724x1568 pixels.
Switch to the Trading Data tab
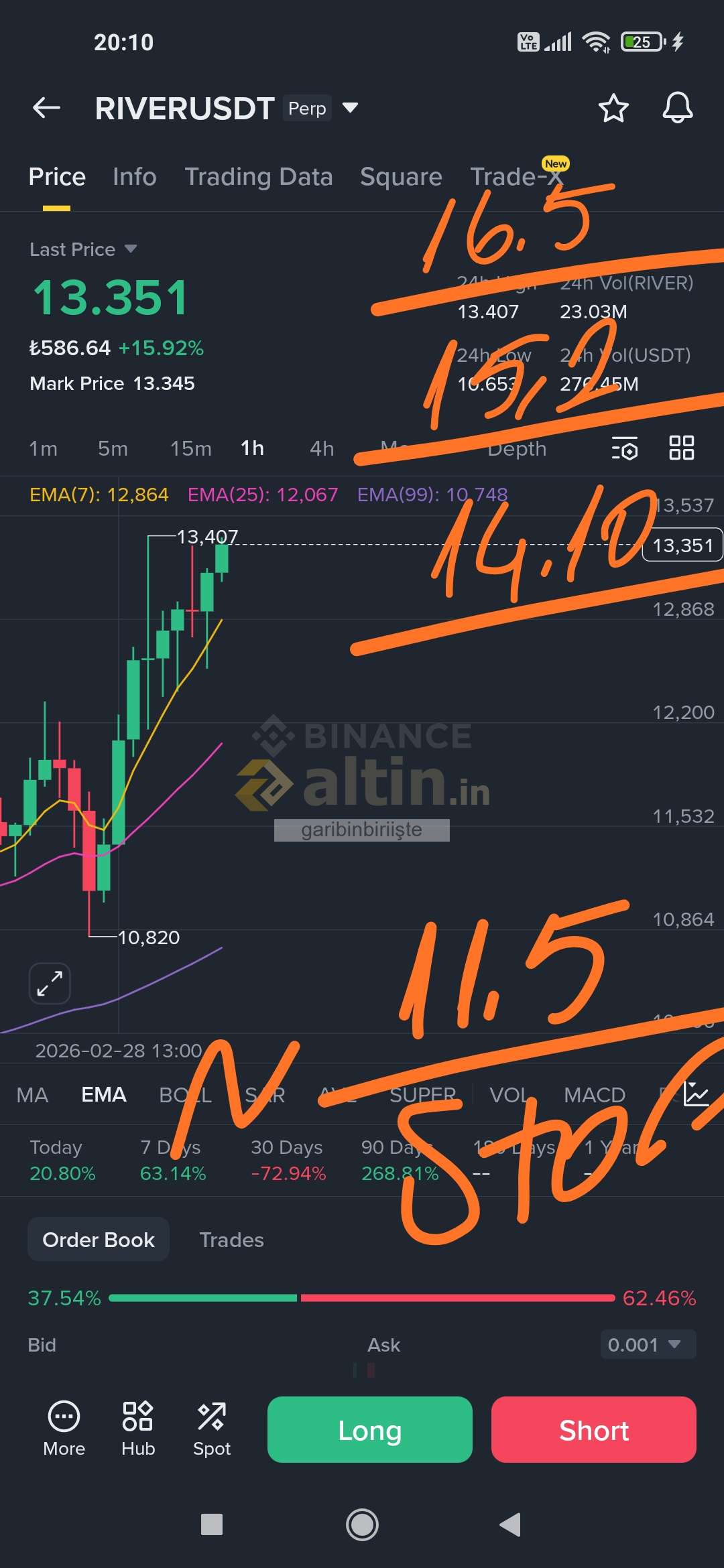tap(259, 177)
